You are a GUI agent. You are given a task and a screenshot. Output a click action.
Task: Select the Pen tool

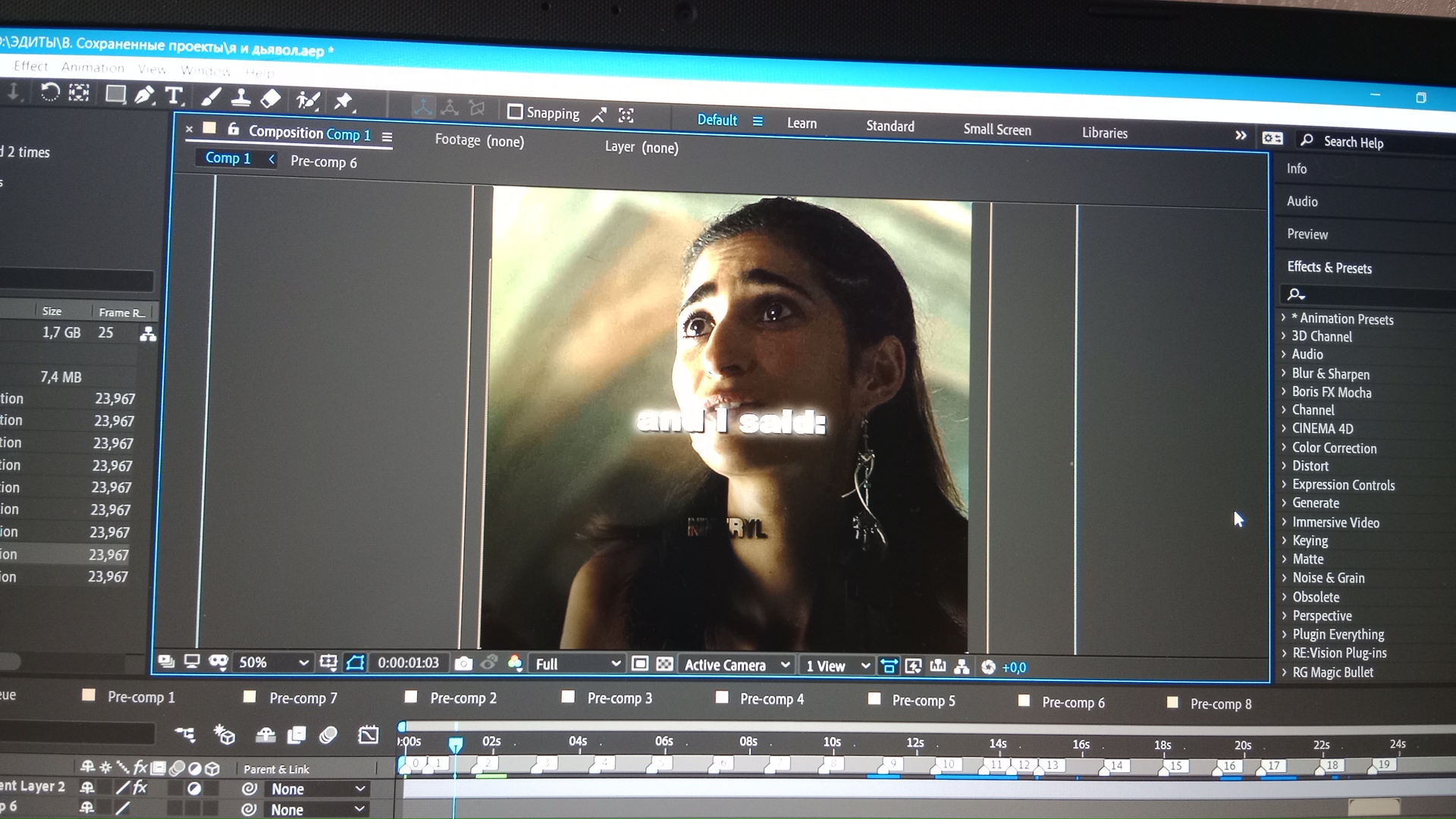coord(144,95)
